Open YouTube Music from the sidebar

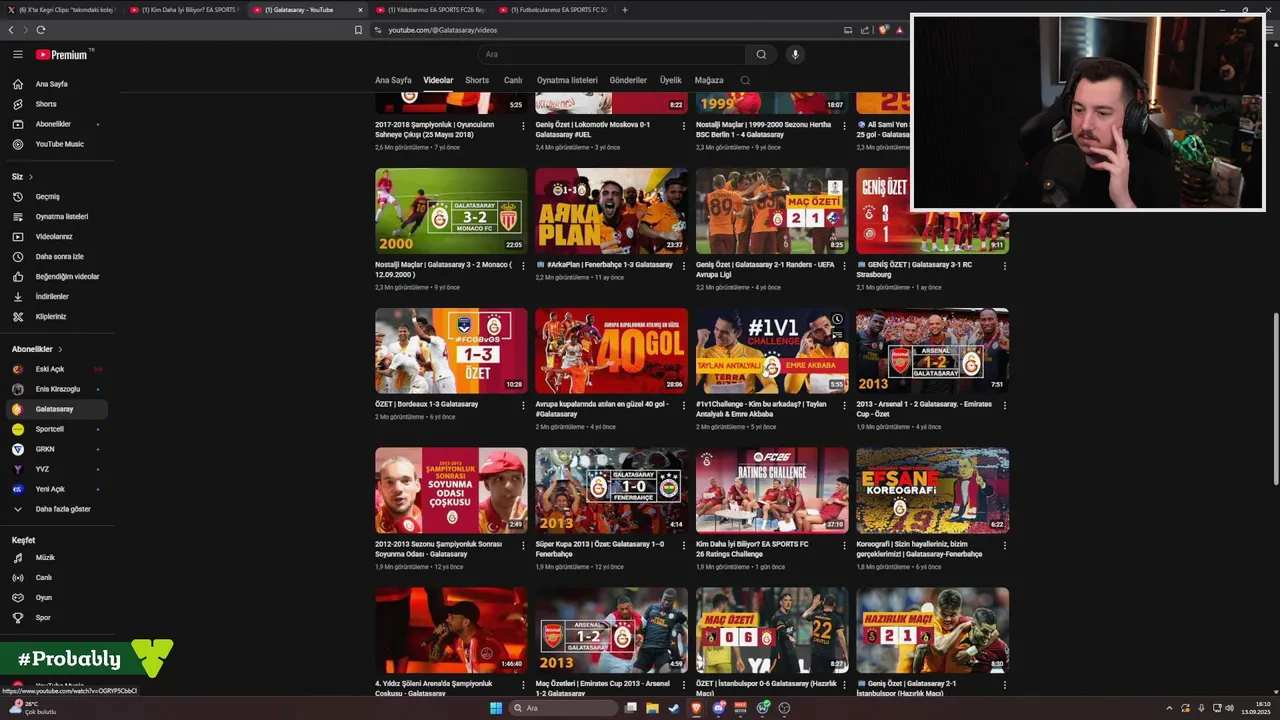pyautogui.click(x=54, y=144)
